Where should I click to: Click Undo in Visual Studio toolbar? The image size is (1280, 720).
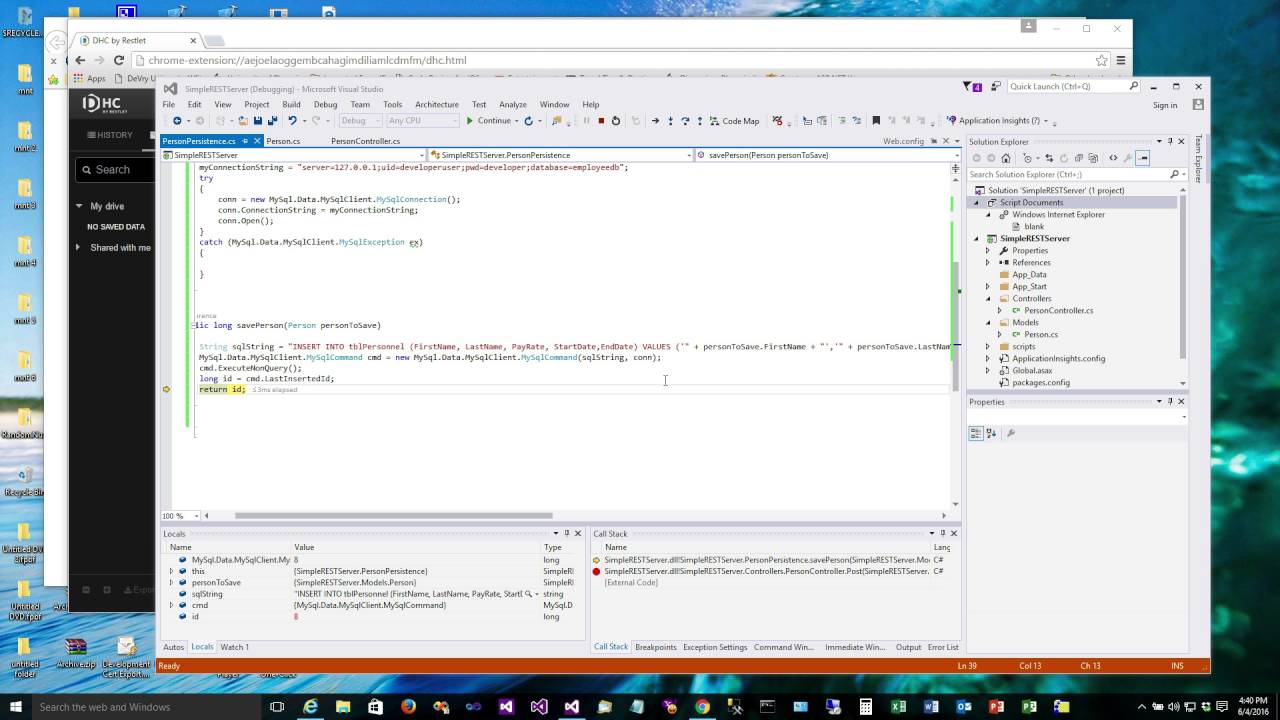pos(292,121)
